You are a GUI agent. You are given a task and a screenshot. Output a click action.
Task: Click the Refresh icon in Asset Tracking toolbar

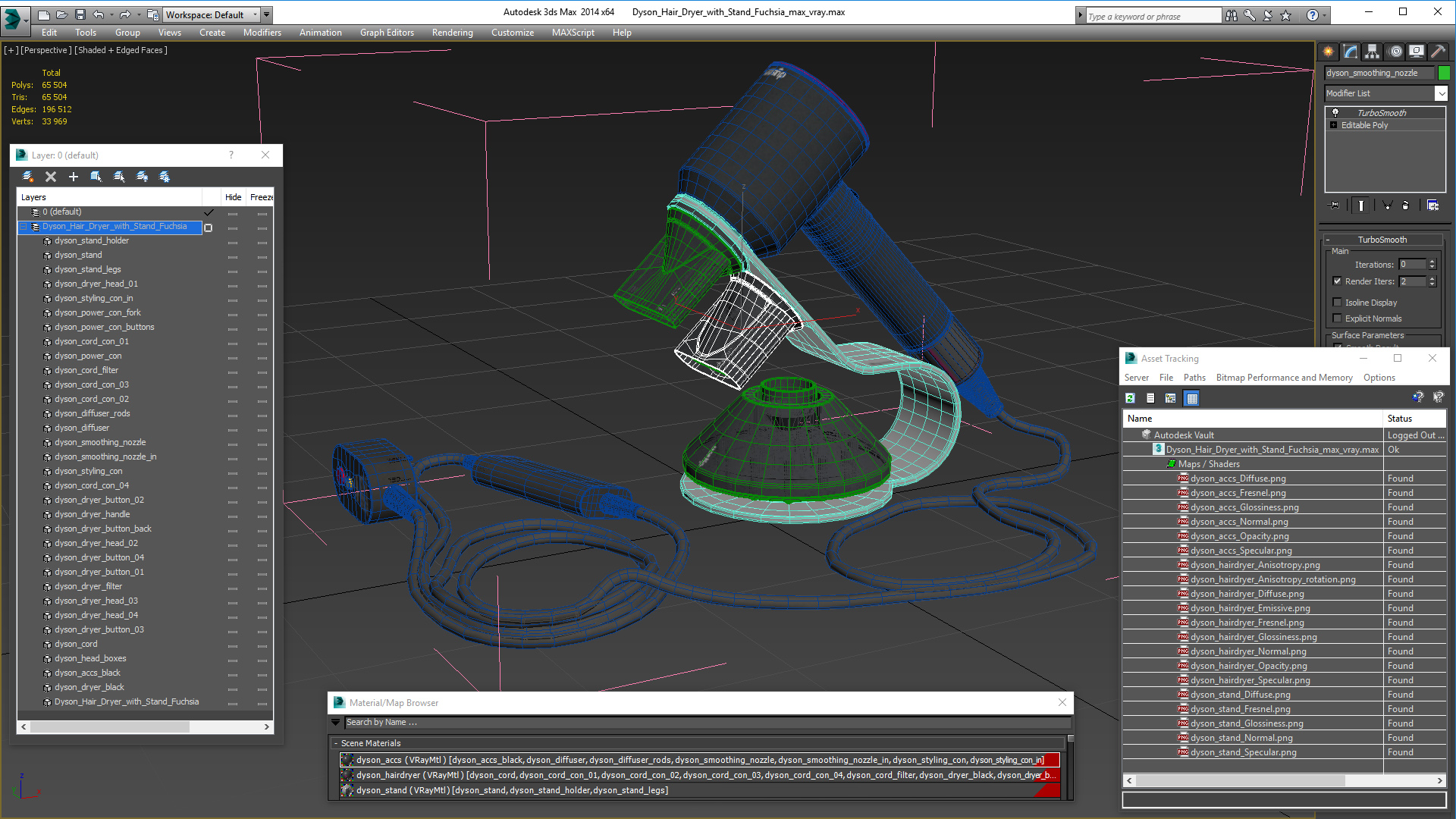(1130, 398)
